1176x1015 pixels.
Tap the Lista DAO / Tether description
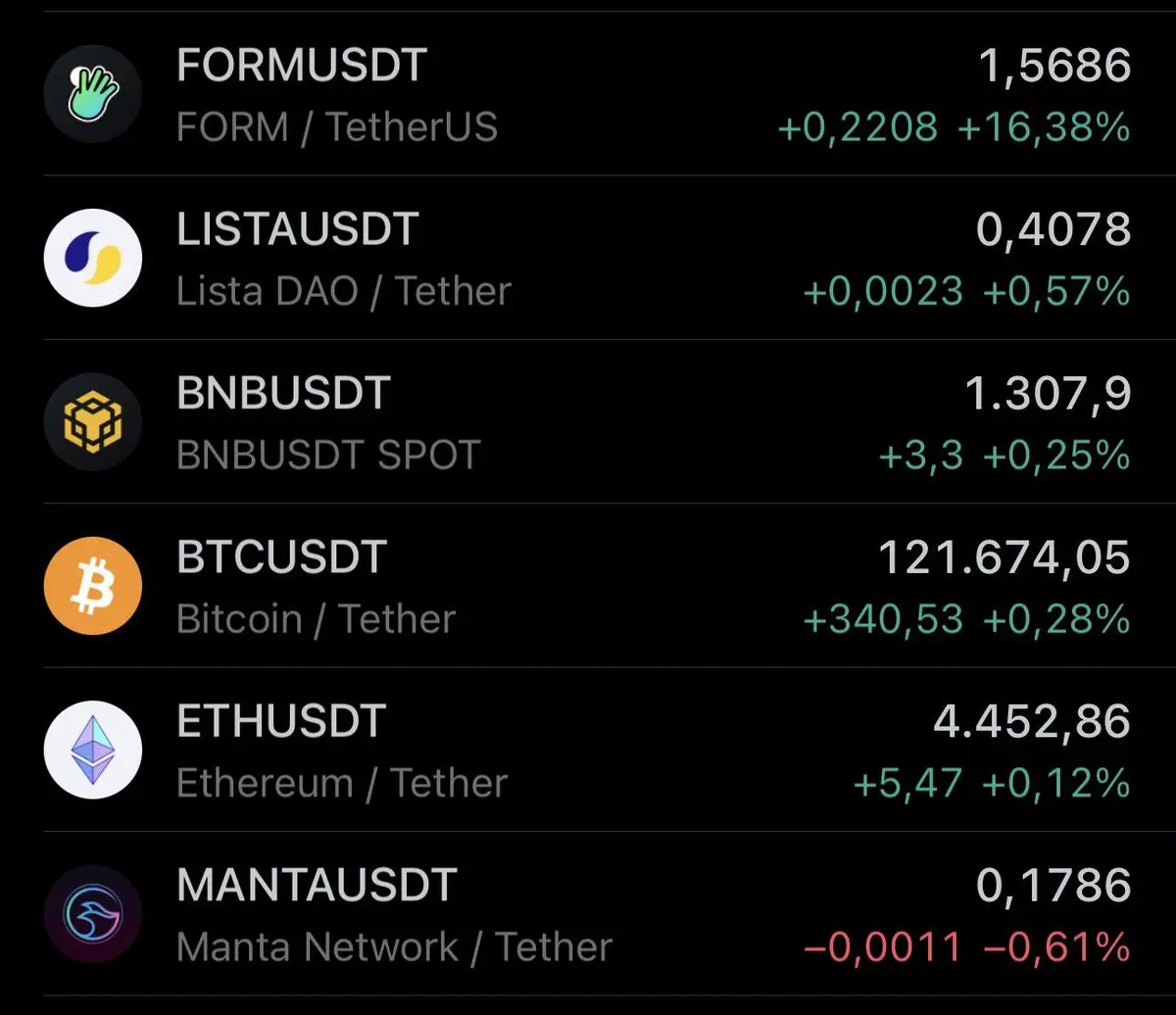point(344,291)
